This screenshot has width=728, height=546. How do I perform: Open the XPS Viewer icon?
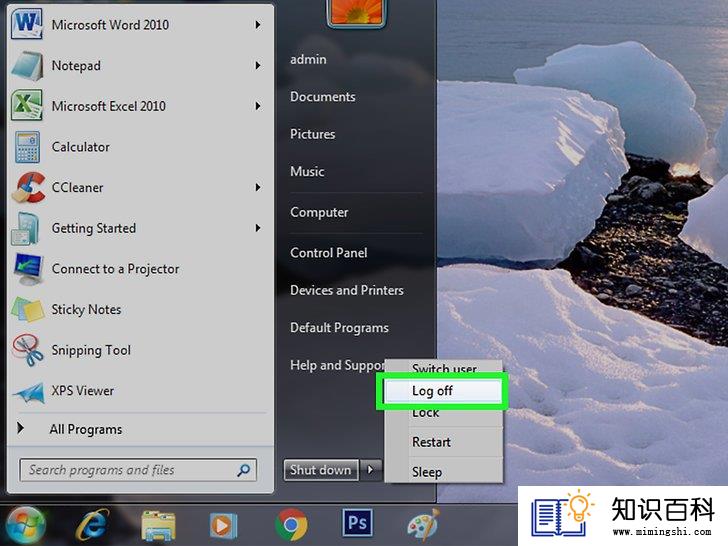29,392
